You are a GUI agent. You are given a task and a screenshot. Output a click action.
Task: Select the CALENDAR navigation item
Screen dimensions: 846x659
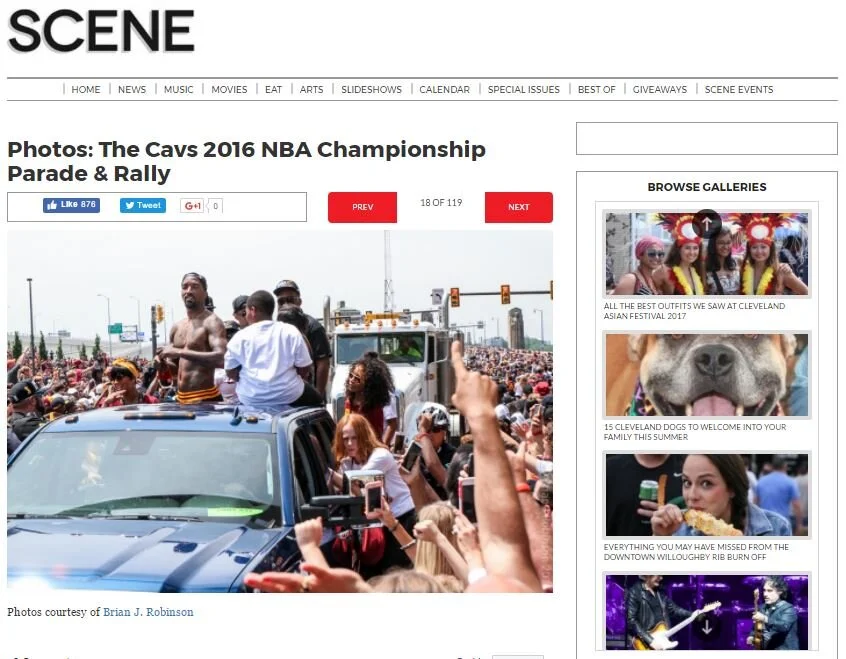pos(445,90)
